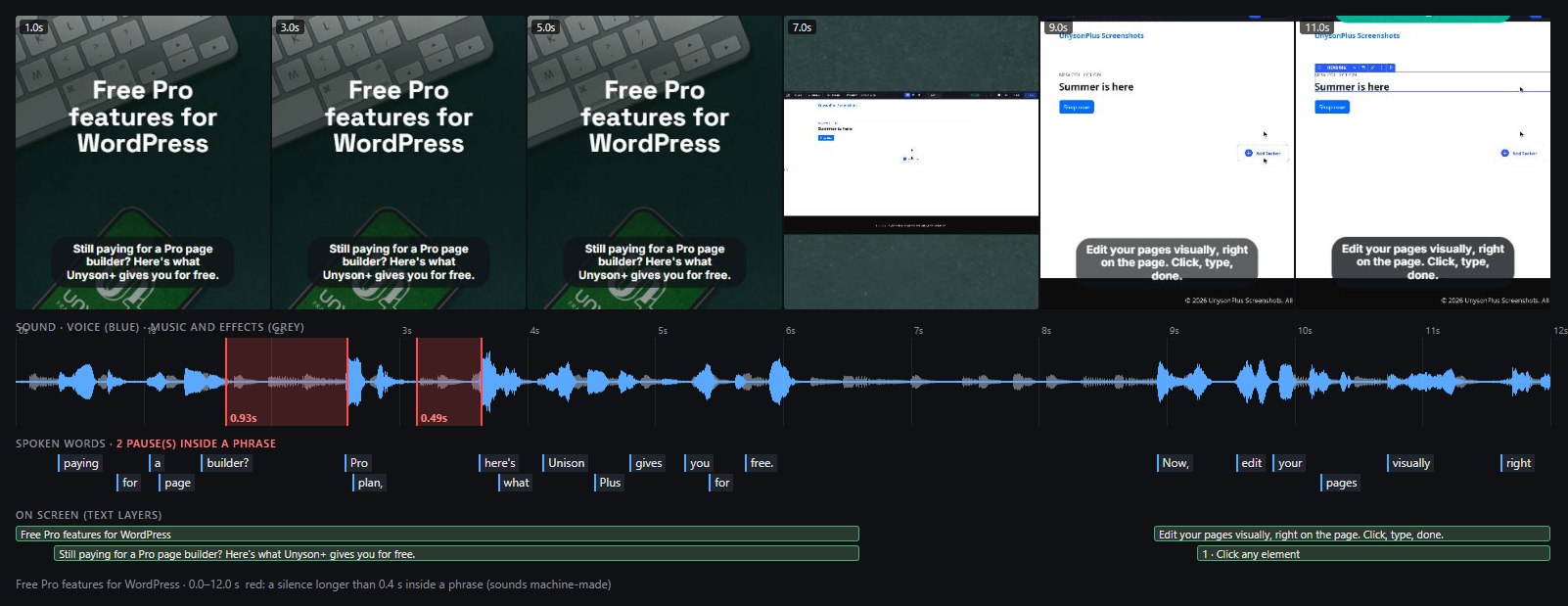Viewport: 1568px width, 606px height.
Task: Select the "Free Pro features for WordPress" text layer bar
Action: 438,535
